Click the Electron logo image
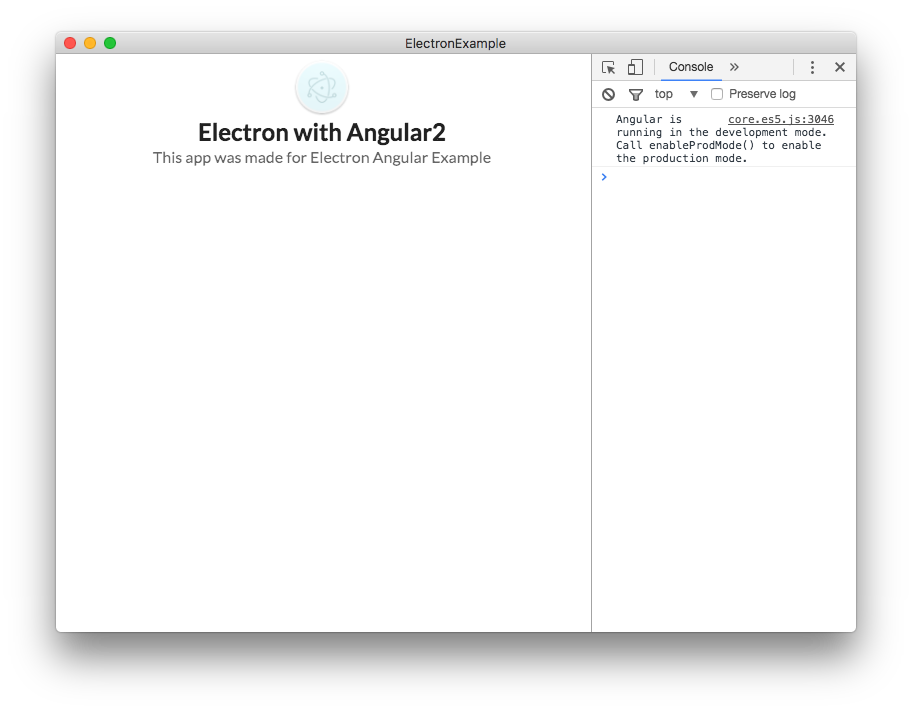912x712 pixels. pos(322,88)
